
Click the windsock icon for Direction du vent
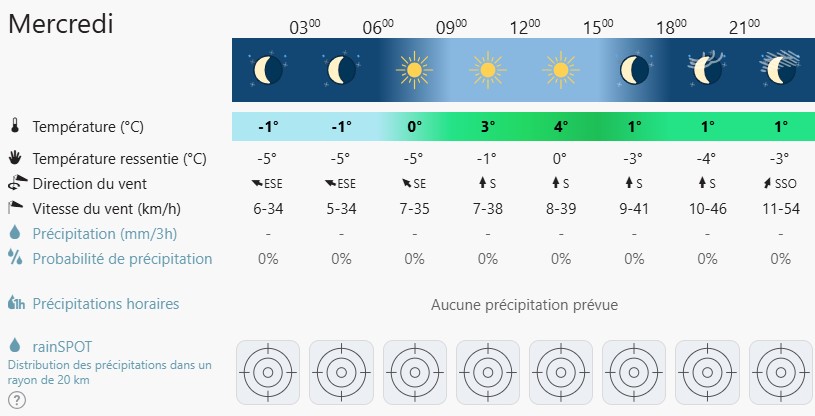tap(17, 183)
